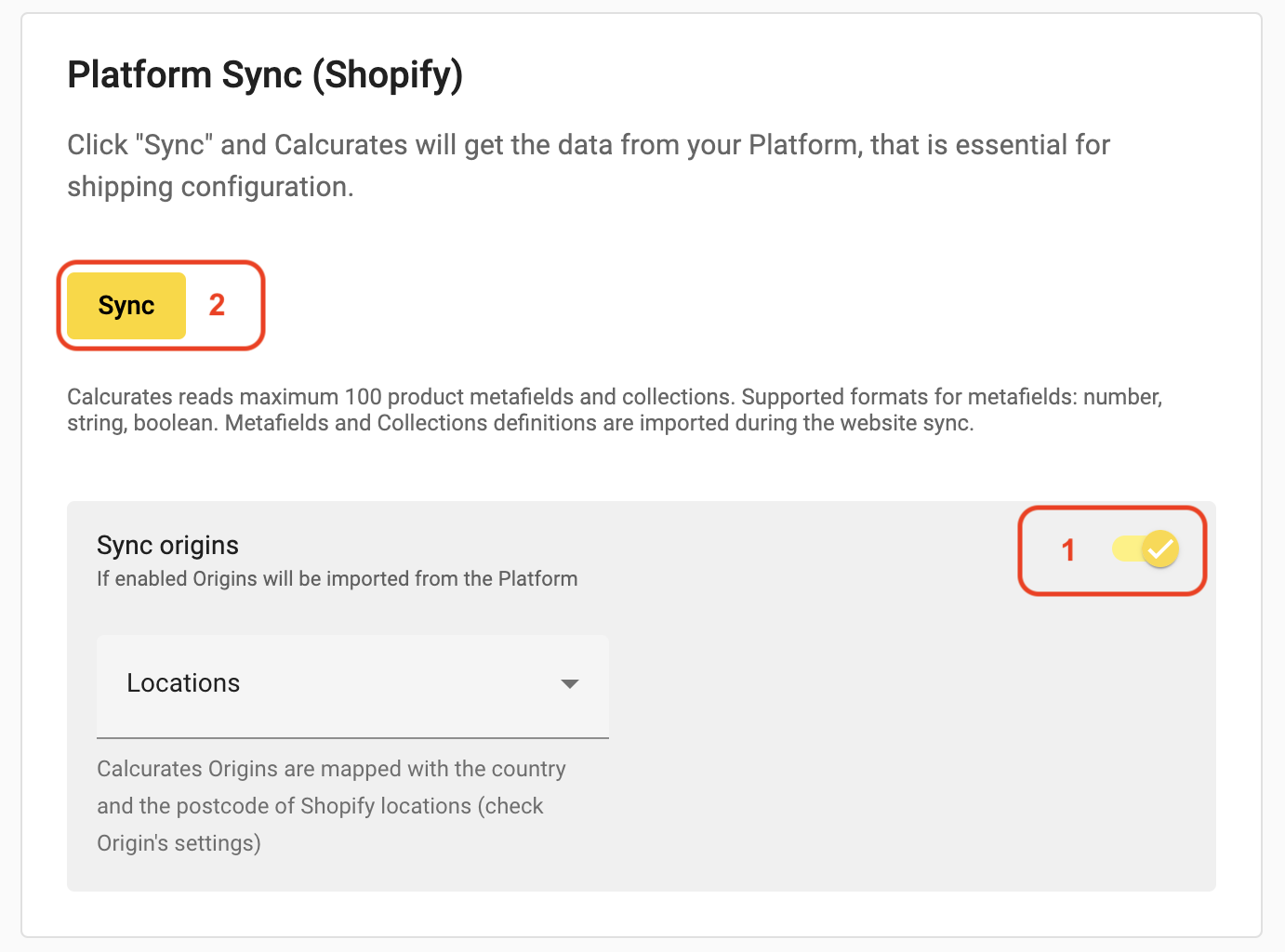Screen dimensions: 1285x952
Task: Click the "Sync origins" label
Action: [167, 546]
